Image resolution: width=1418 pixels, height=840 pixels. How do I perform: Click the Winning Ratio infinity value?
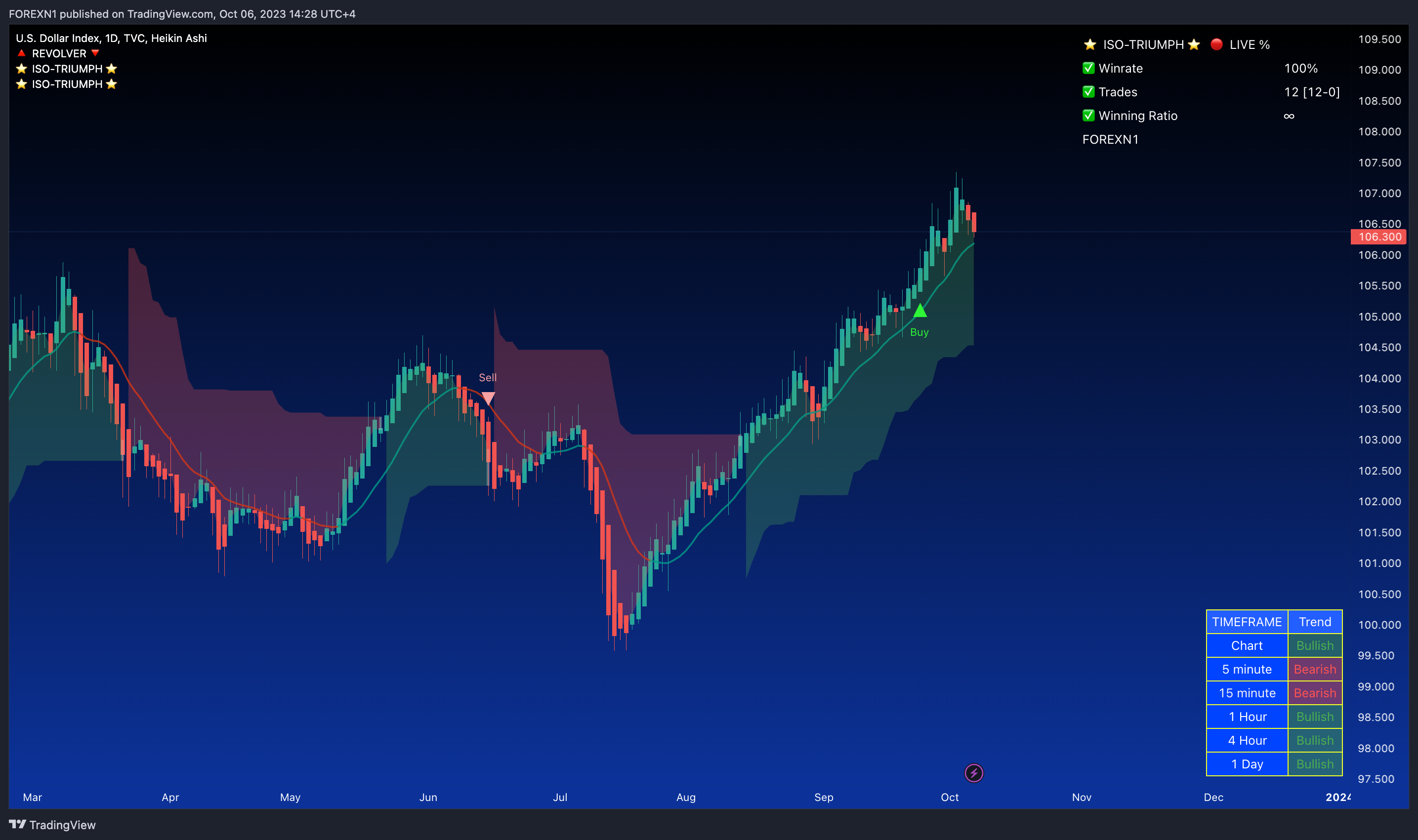[x=1289, y=116]
